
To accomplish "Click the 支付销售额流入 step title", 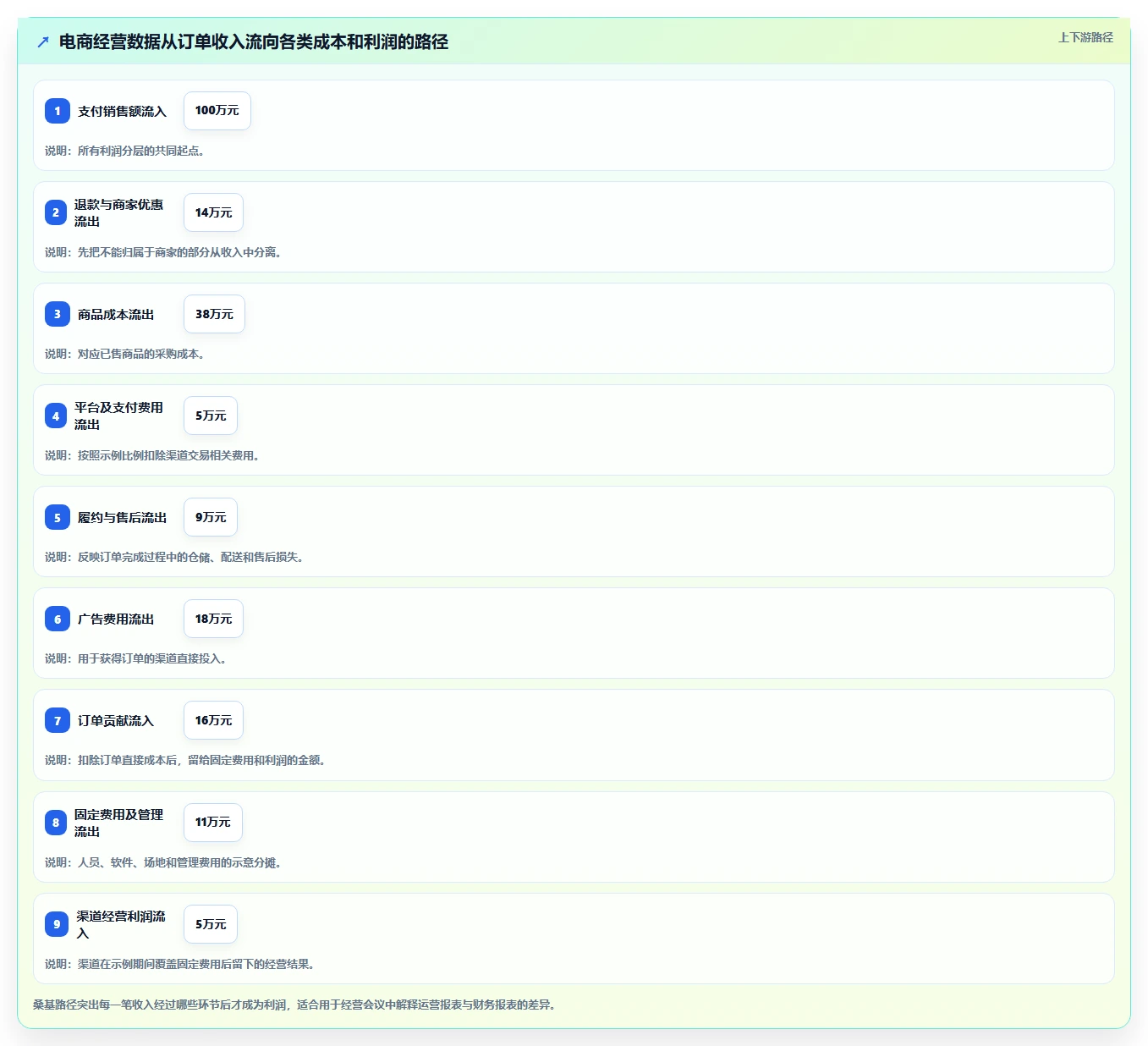I will (x=122, y=111).
